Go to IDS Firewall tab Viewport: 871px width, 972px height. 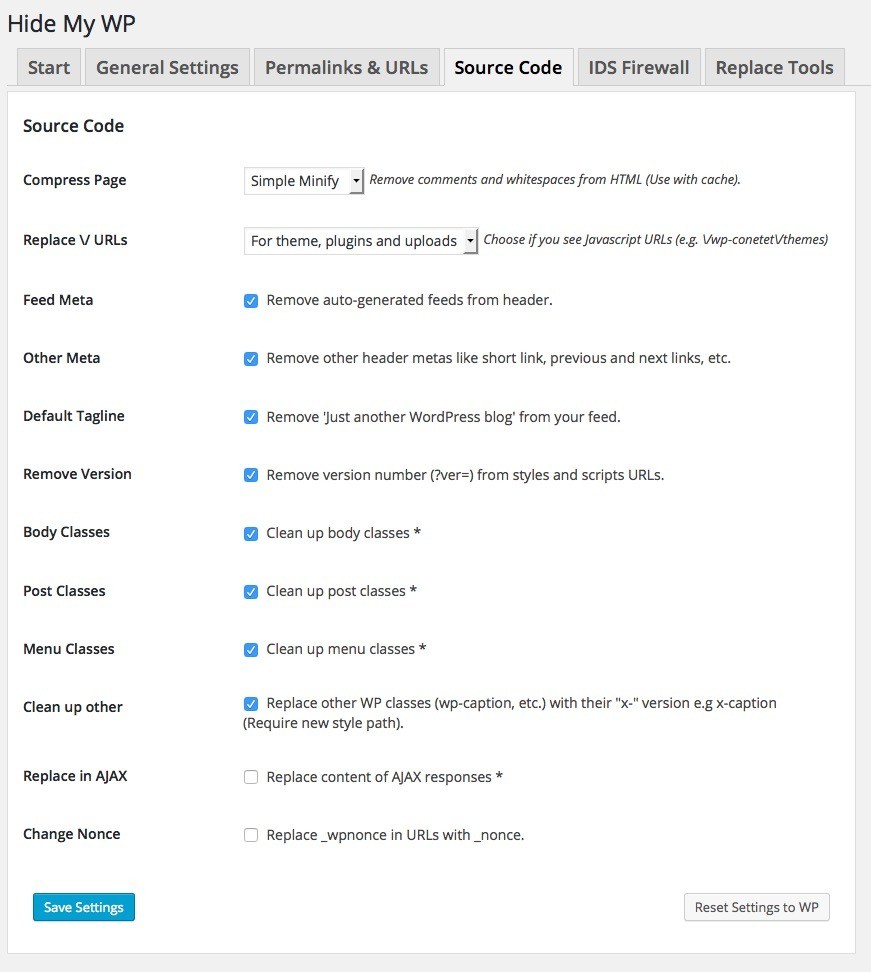639,68
